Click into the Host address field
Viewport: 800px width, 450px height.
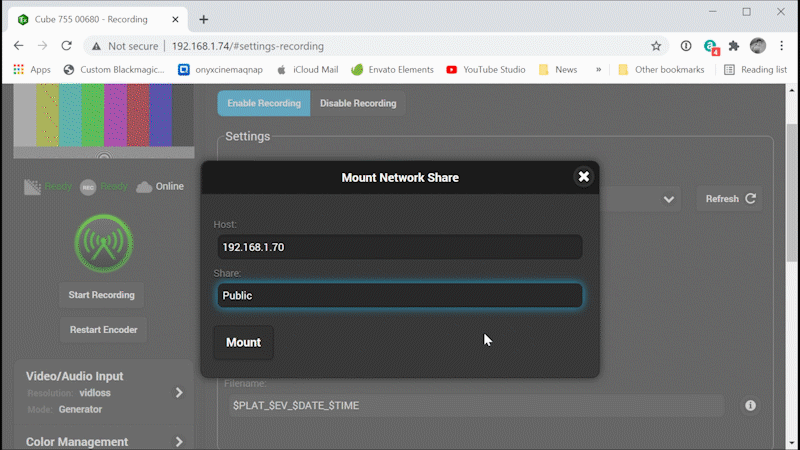point(399,247)
